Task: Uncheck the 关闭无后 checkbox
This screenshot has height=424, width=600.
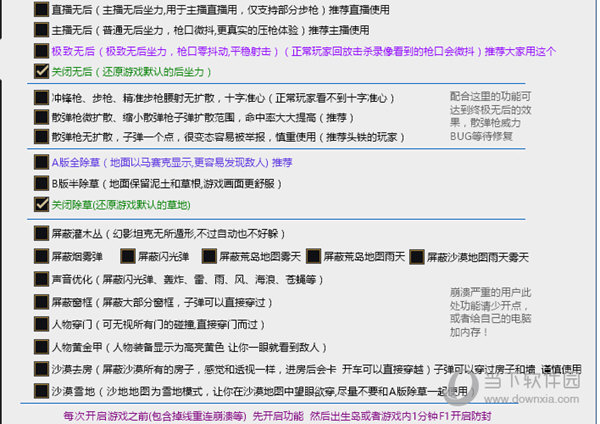Action: pos(41,71)
